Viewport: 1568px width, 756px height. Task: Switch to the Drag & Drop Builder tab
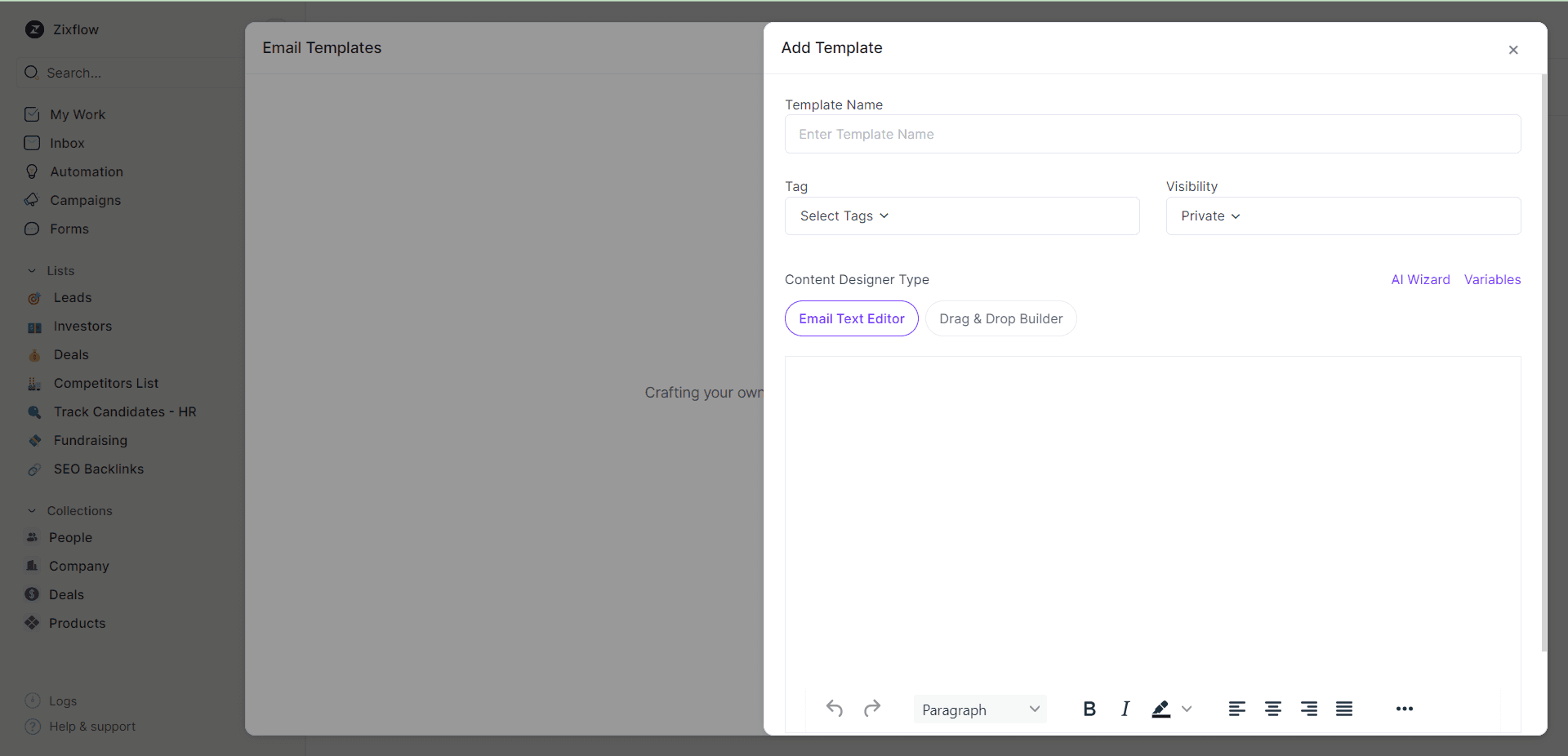pos(1000,318)
